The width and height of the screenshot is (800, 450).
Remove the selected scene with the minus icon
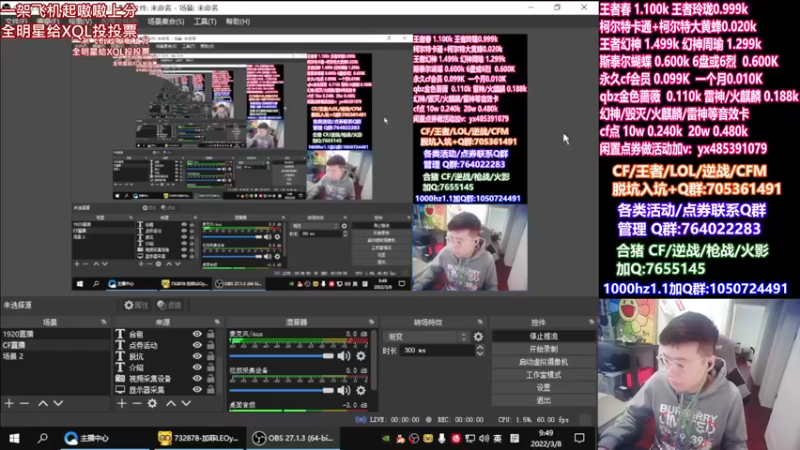tap(24, 403)
